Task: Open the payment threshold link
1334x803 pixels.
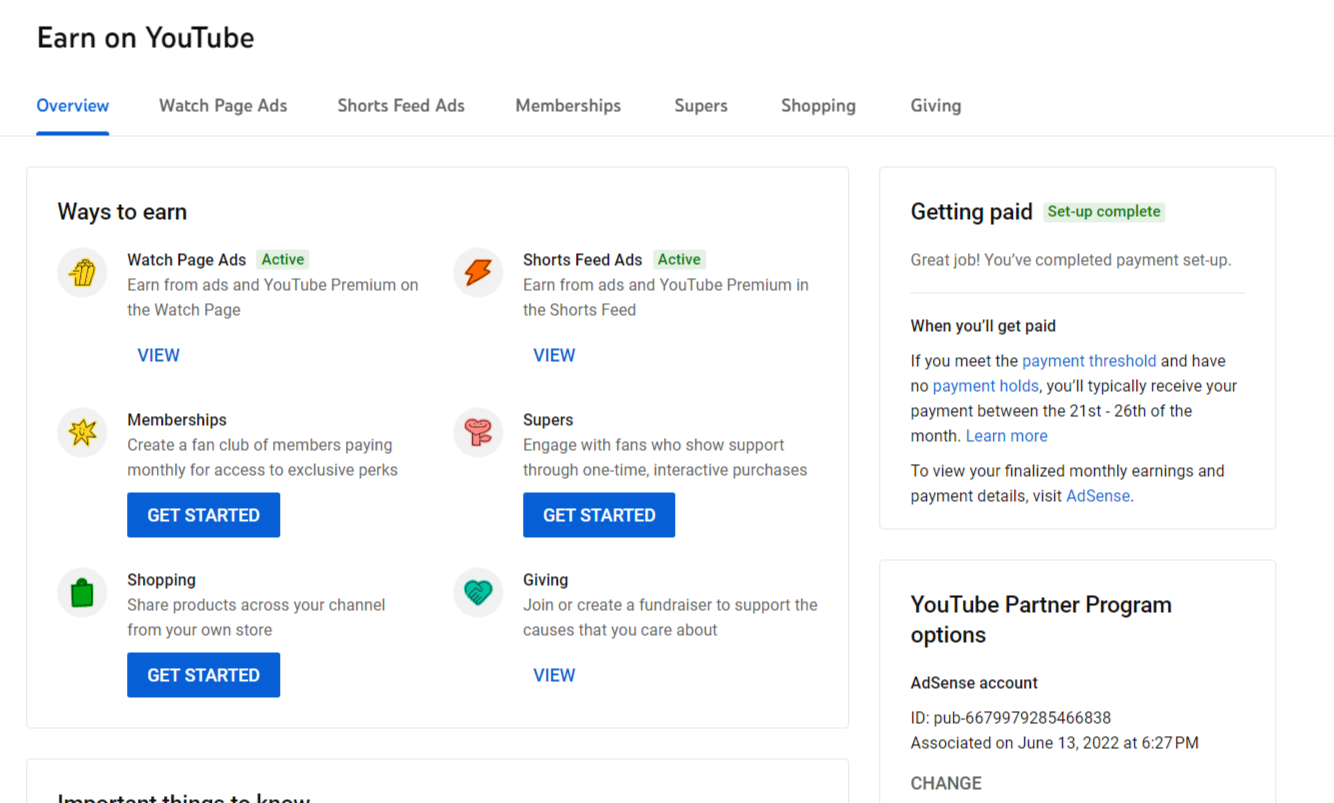Action: click(x=1089, y=361)
